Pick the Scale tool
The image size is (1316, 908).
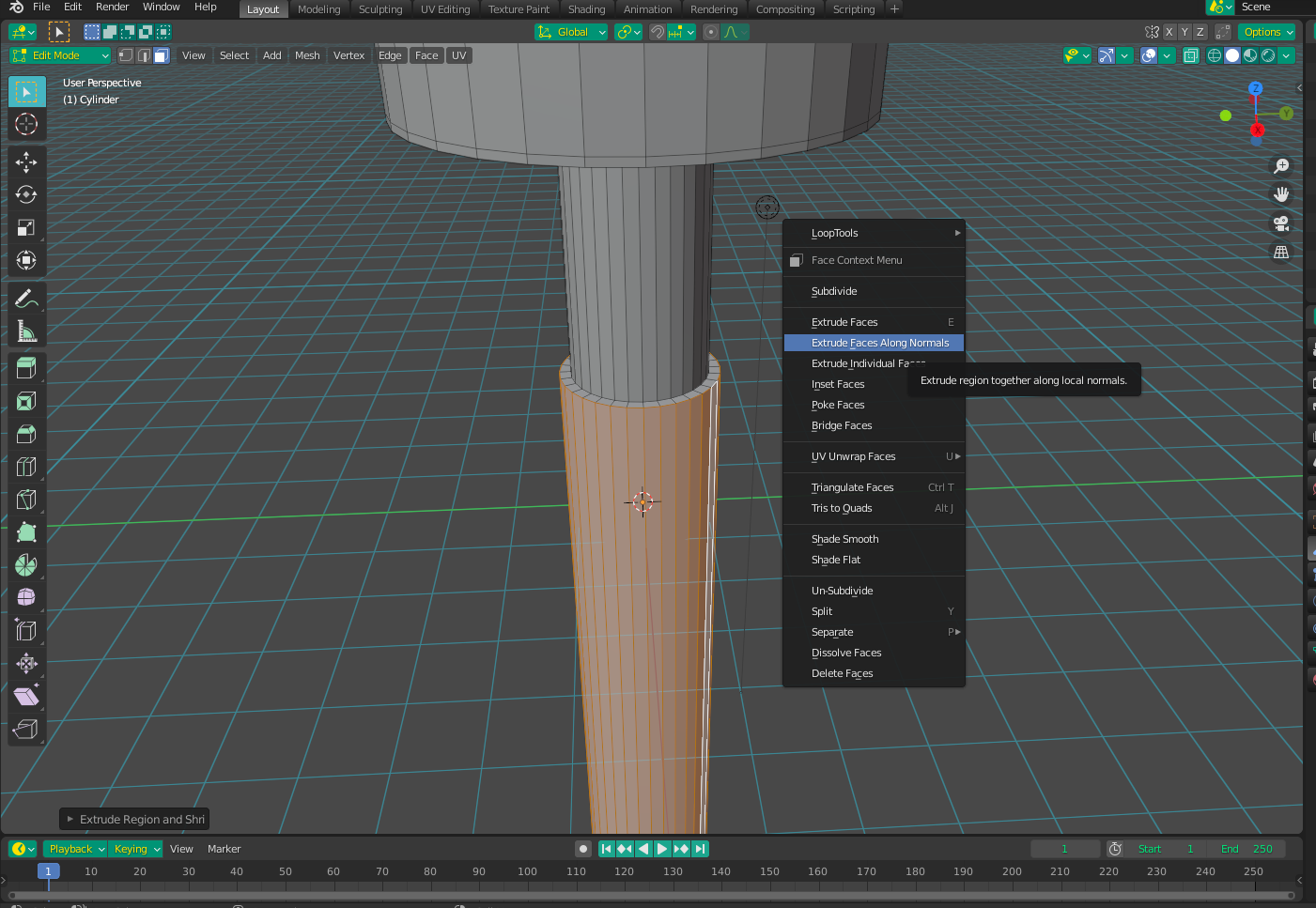click(26, 227)
